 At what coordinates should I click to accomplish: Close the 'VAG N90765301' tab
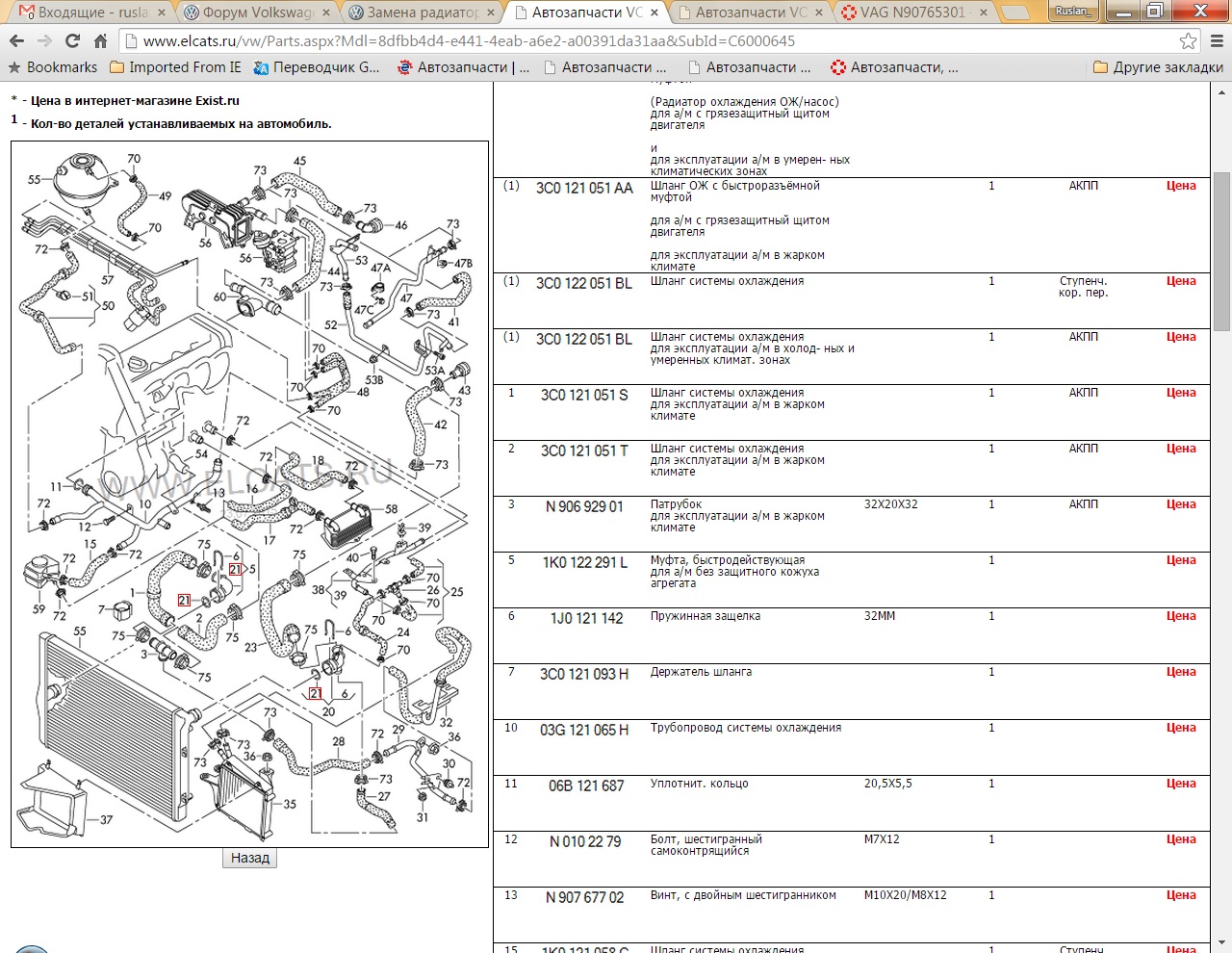[983, 13]
